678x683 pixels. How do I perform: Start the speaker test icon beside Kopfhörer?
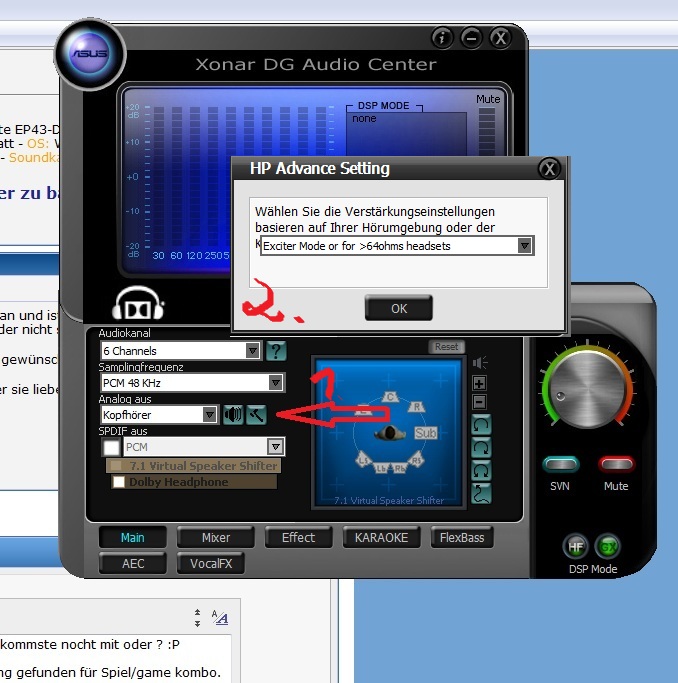pos(233,415)
